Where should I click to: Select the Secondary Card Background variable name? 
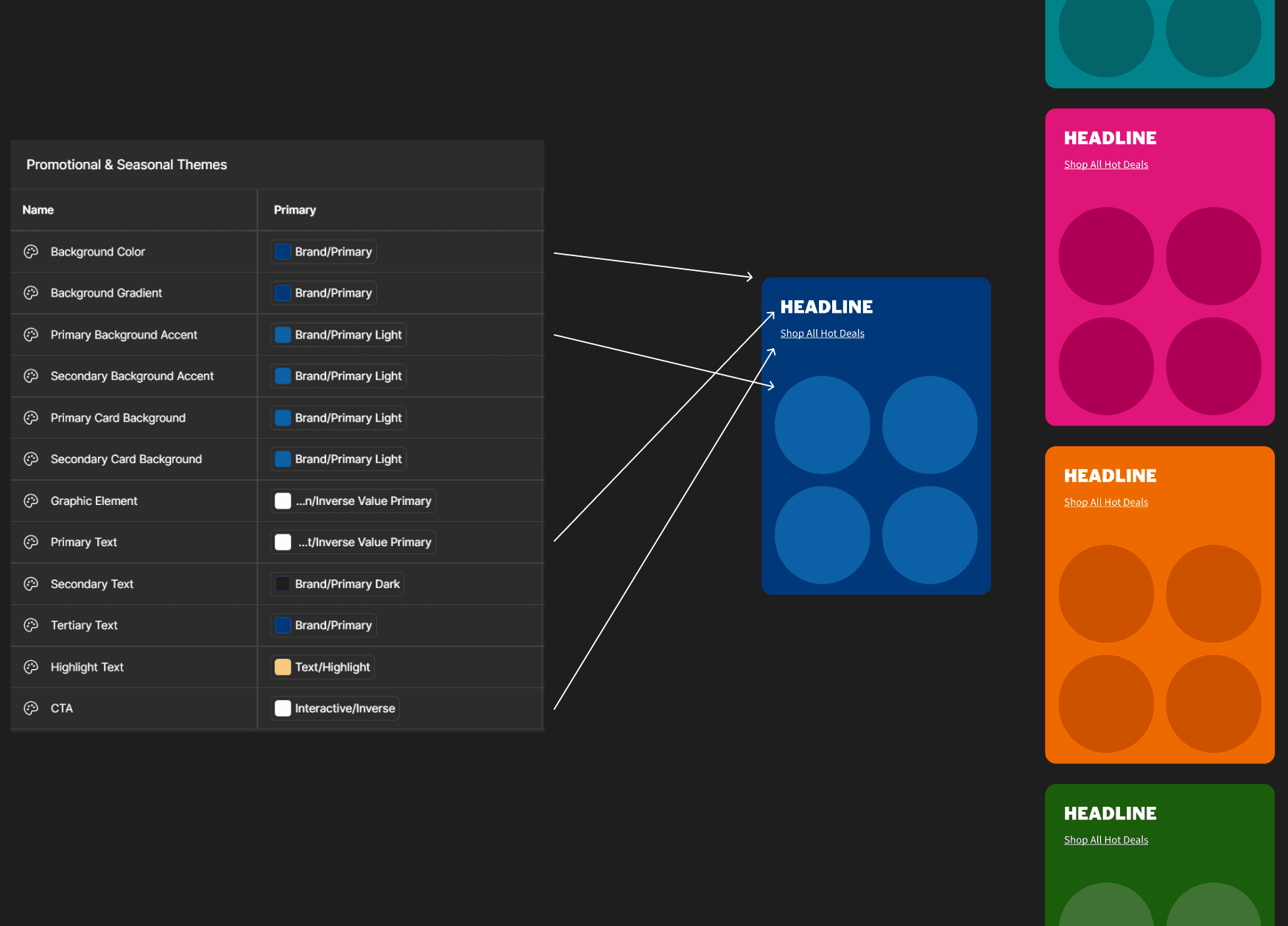click(127, 459)
